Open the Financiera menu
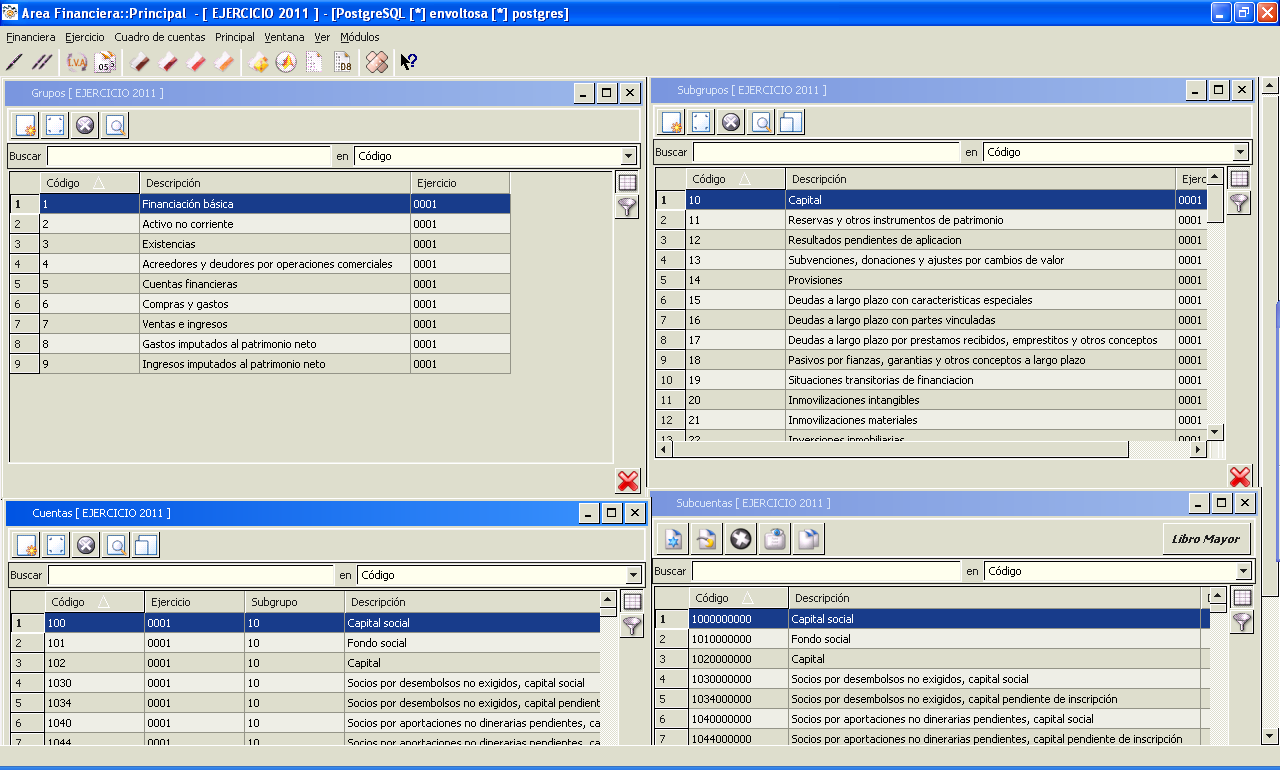 click(31, 37)
